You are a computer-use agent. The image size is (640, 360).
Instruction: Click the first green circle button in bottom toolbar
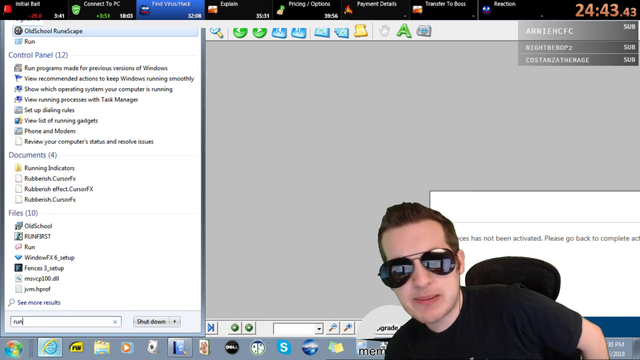click(x=235, y=328)
